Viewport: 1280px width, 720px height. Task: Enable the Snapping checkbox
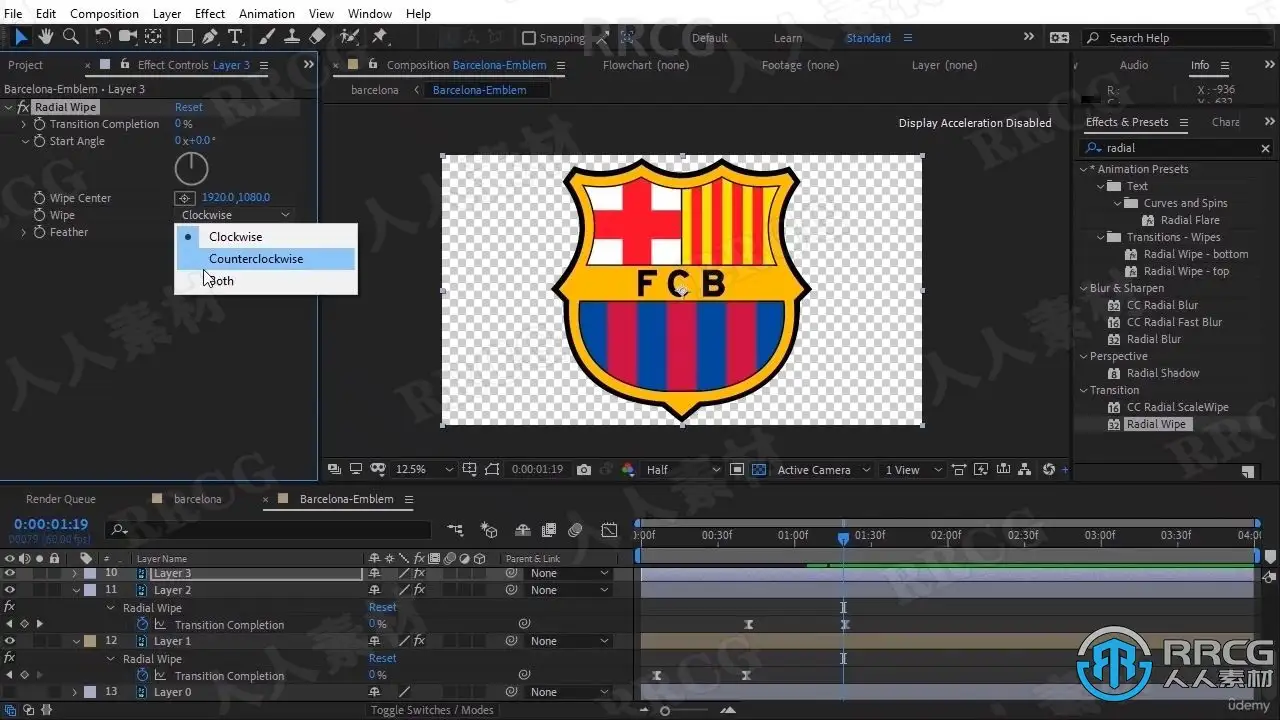pyautogui.click(x=529, y=38)
